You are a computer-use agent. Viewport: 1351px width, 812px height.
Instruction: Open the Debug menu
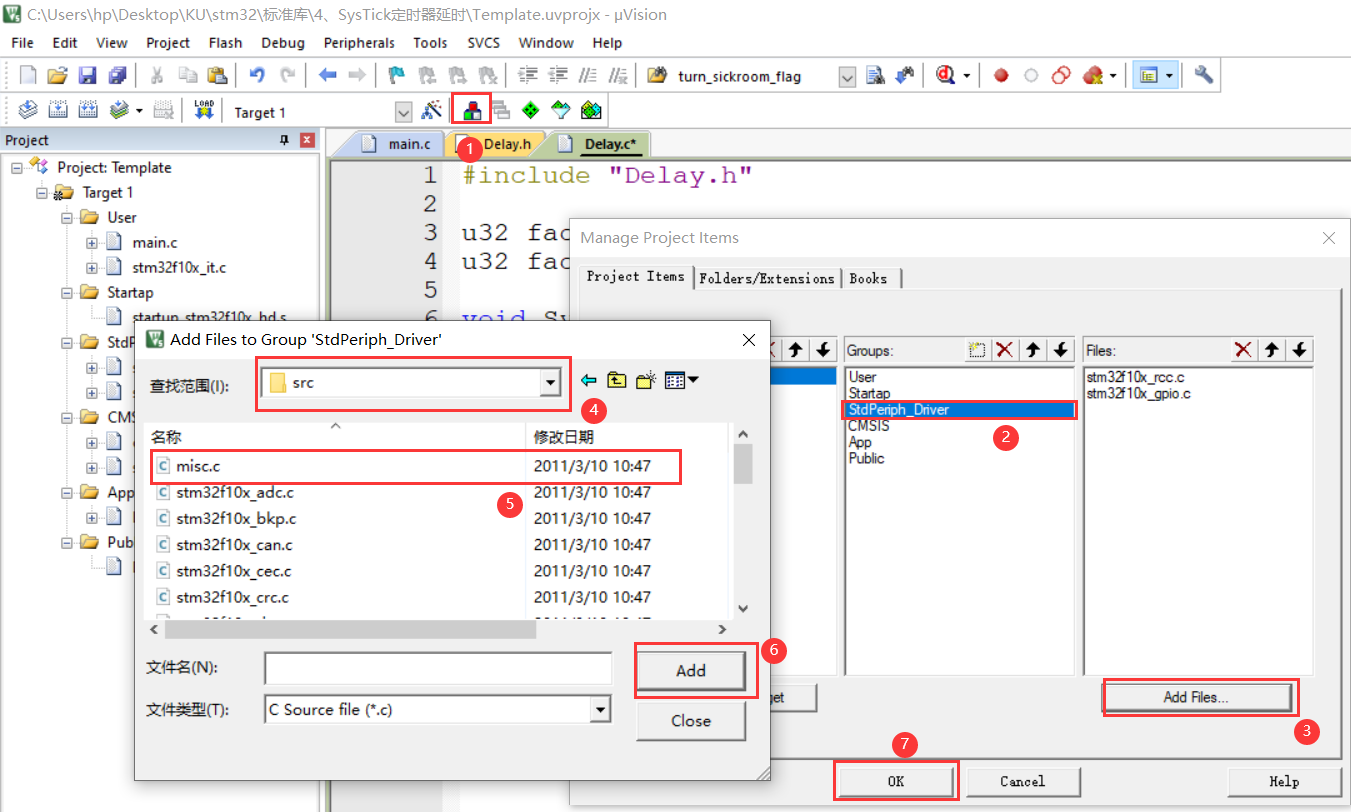coord(283,43)
